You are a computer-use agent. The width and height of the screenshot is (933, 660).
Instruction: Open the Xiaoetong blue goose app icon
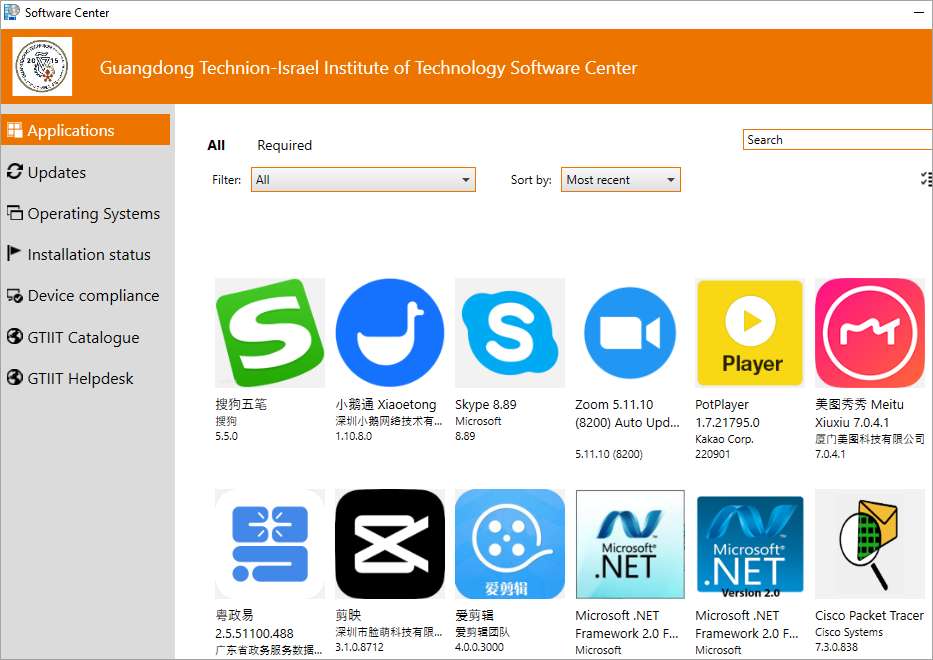pos(390,333)
